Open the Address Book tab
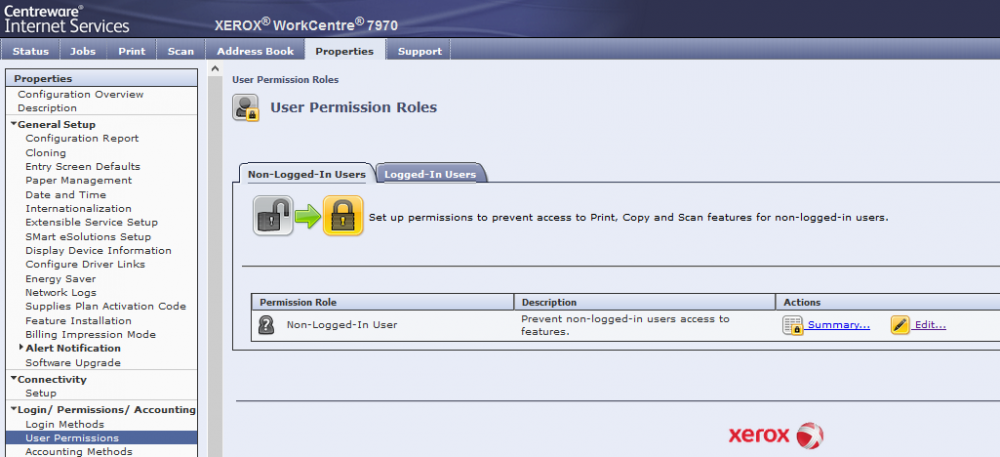Viewport: 1000px width, 457px height. [x=255, y=51]
